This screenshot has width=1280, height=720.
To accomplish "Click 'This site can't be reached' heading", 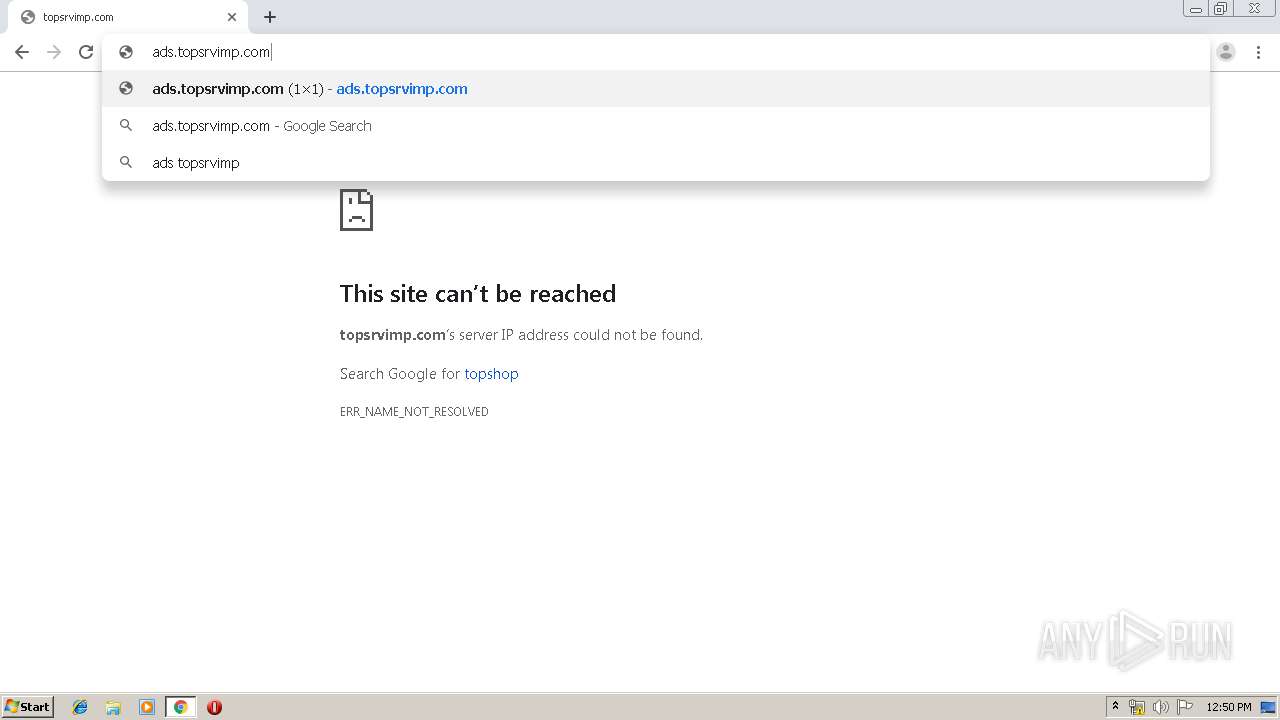I will click(x=478, y=294).
